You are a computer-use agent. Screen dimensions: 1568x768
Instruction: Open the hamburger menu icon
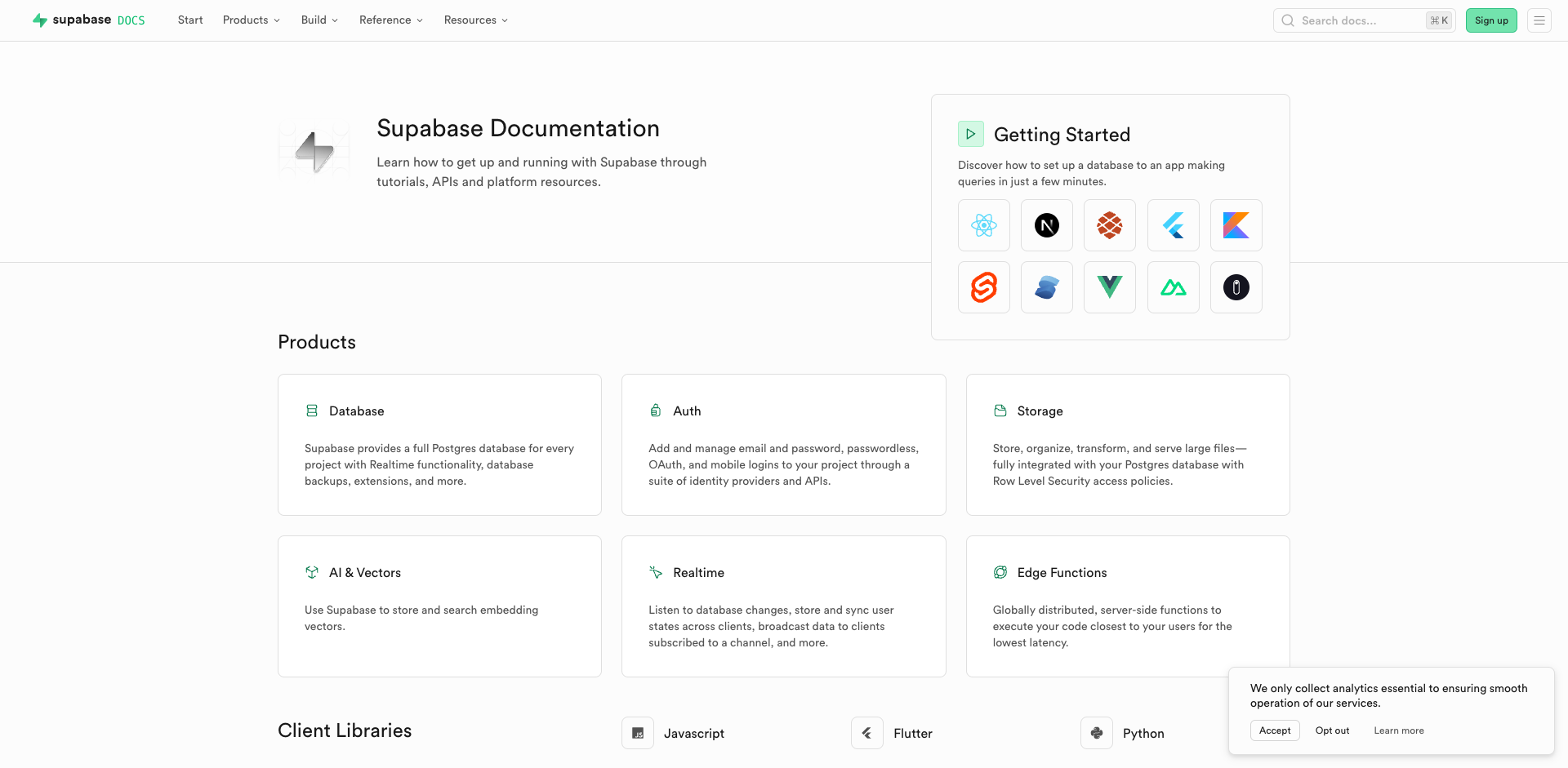(x=1539, y=20)
